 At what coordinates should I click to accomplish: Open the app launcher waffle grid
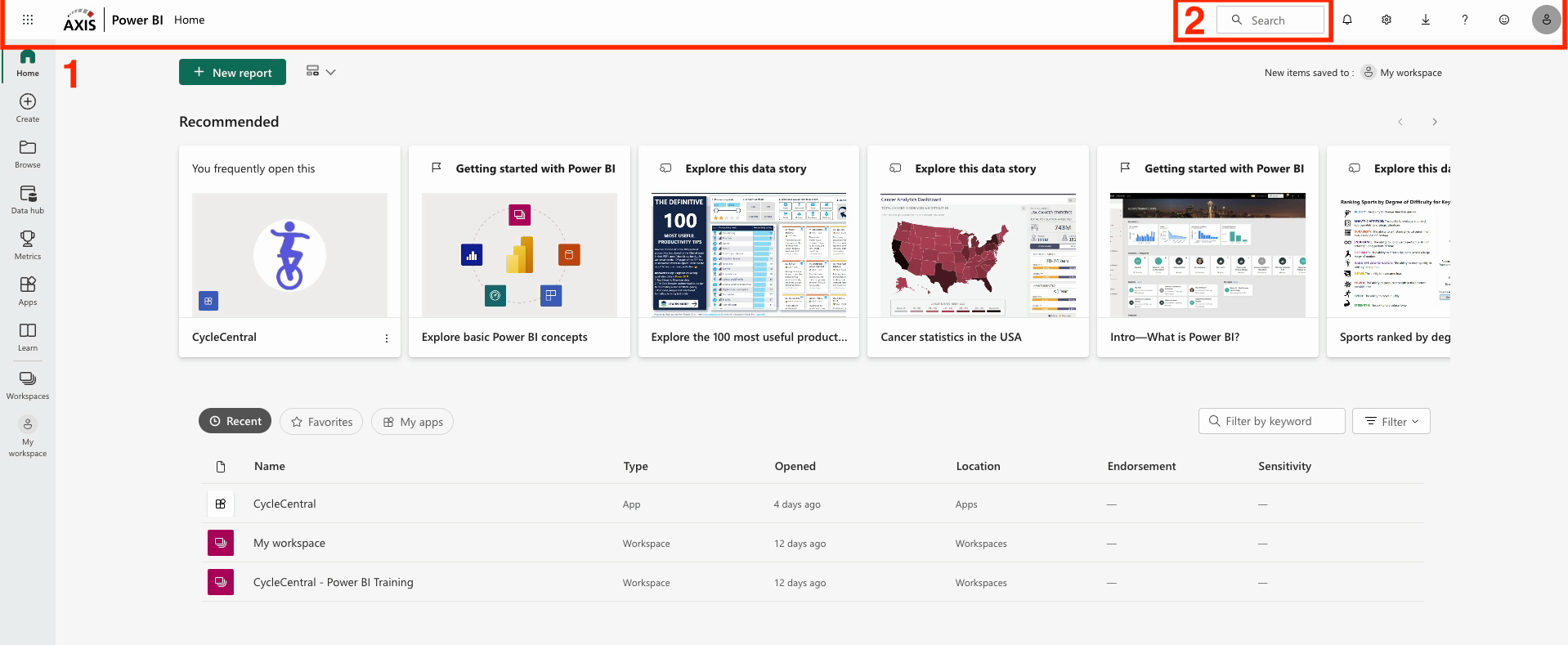(x=28, y=20)
